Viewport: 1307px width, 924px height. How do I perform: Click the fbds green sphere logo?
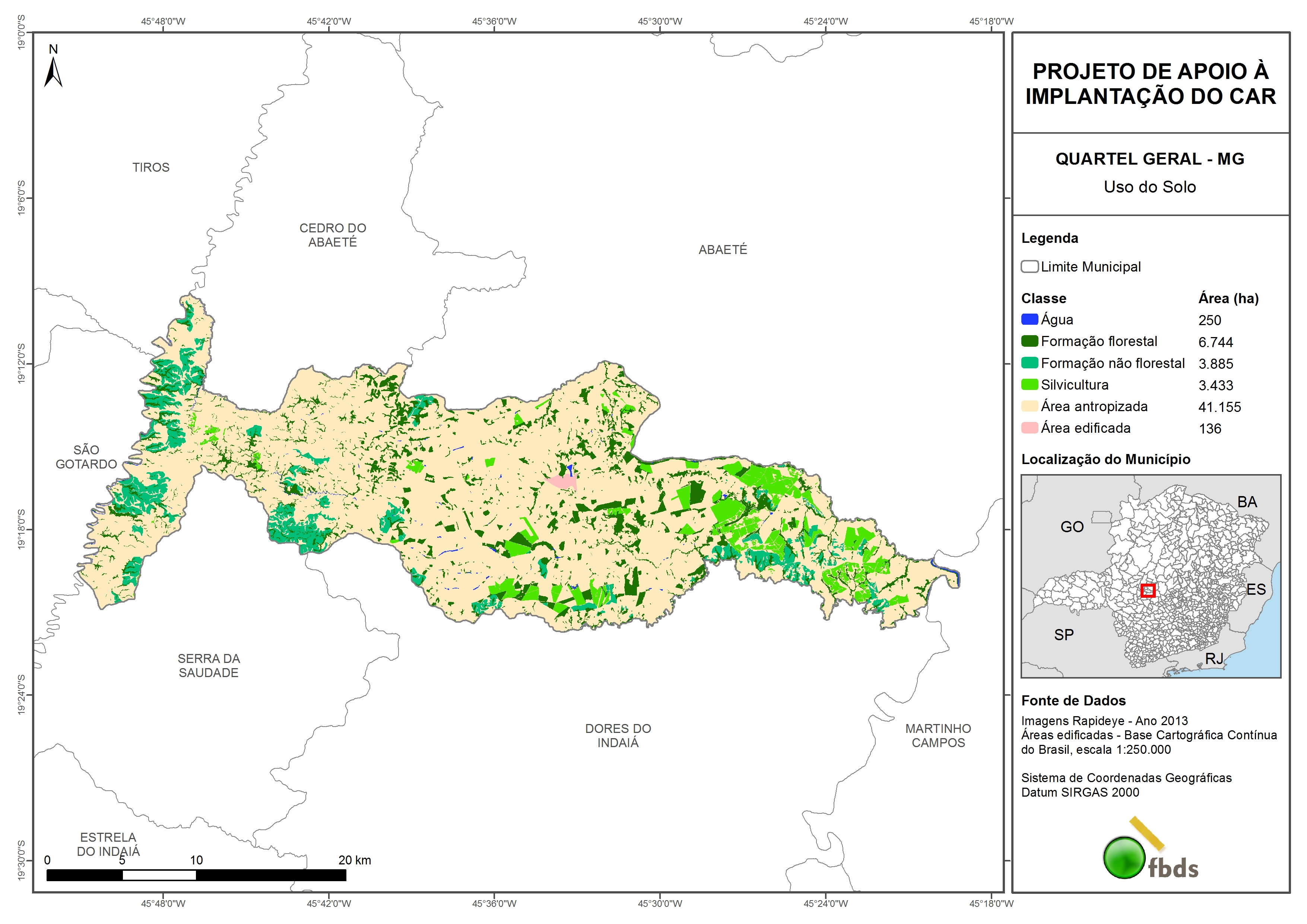tap(1124, 857)
